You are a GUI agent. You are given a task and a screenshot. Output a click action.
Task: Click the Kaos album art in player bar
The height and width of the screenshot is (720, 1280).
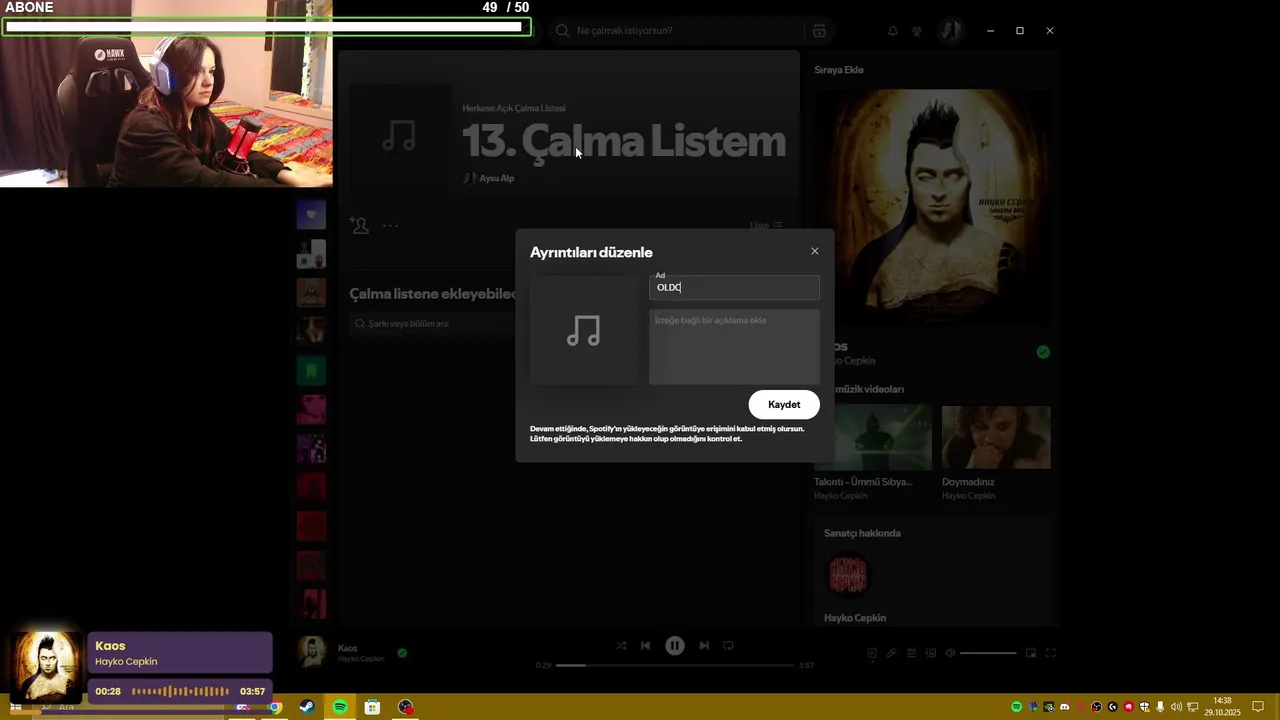click(312, 652)
